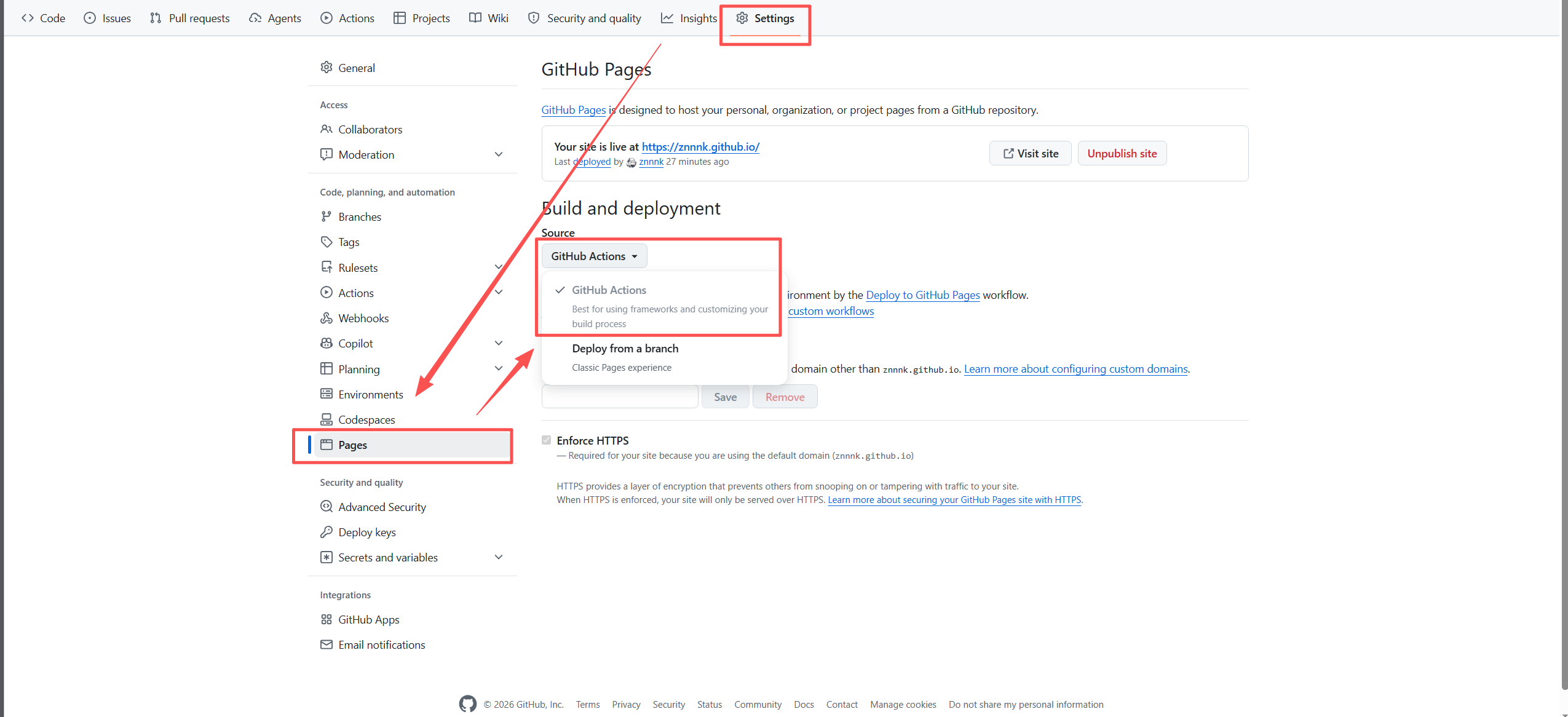The width and height of the screenshot is (1568, 717).
Task: Expand the sidebar Actions section chevron
Action: (x=499, y=293)
